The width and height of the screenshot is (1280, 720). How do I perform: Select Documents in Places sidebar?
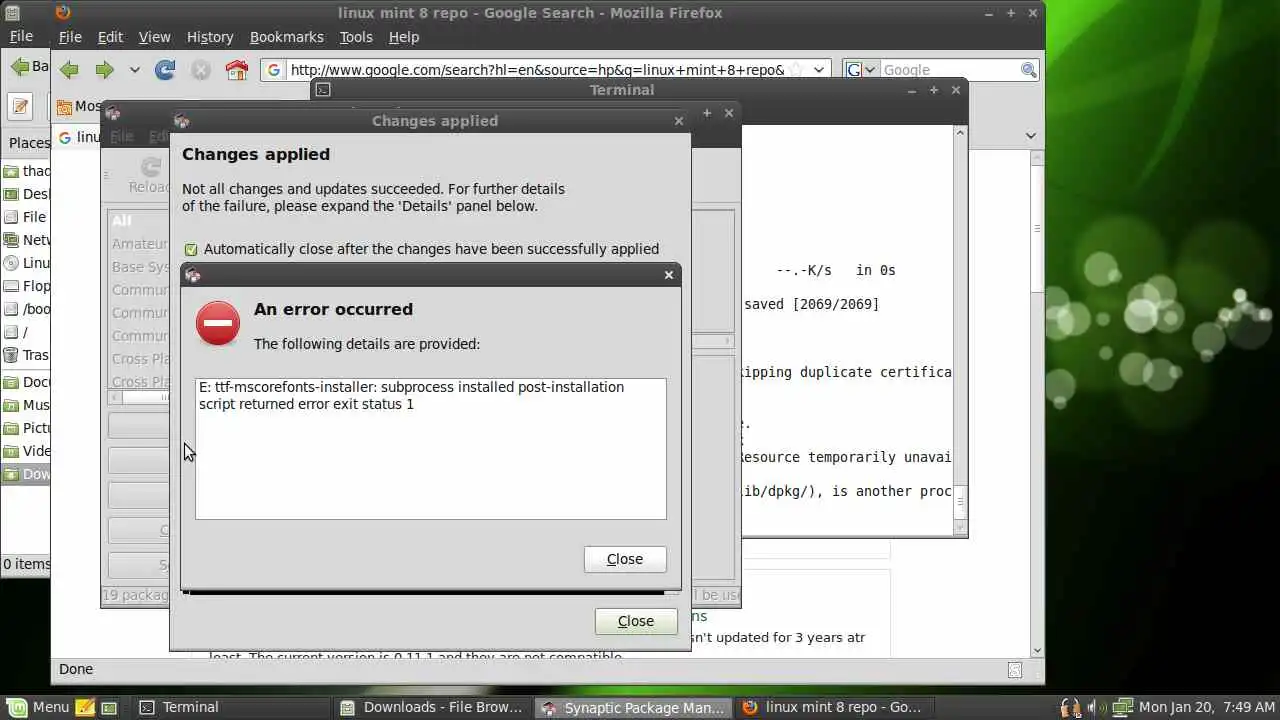(26, 382)
